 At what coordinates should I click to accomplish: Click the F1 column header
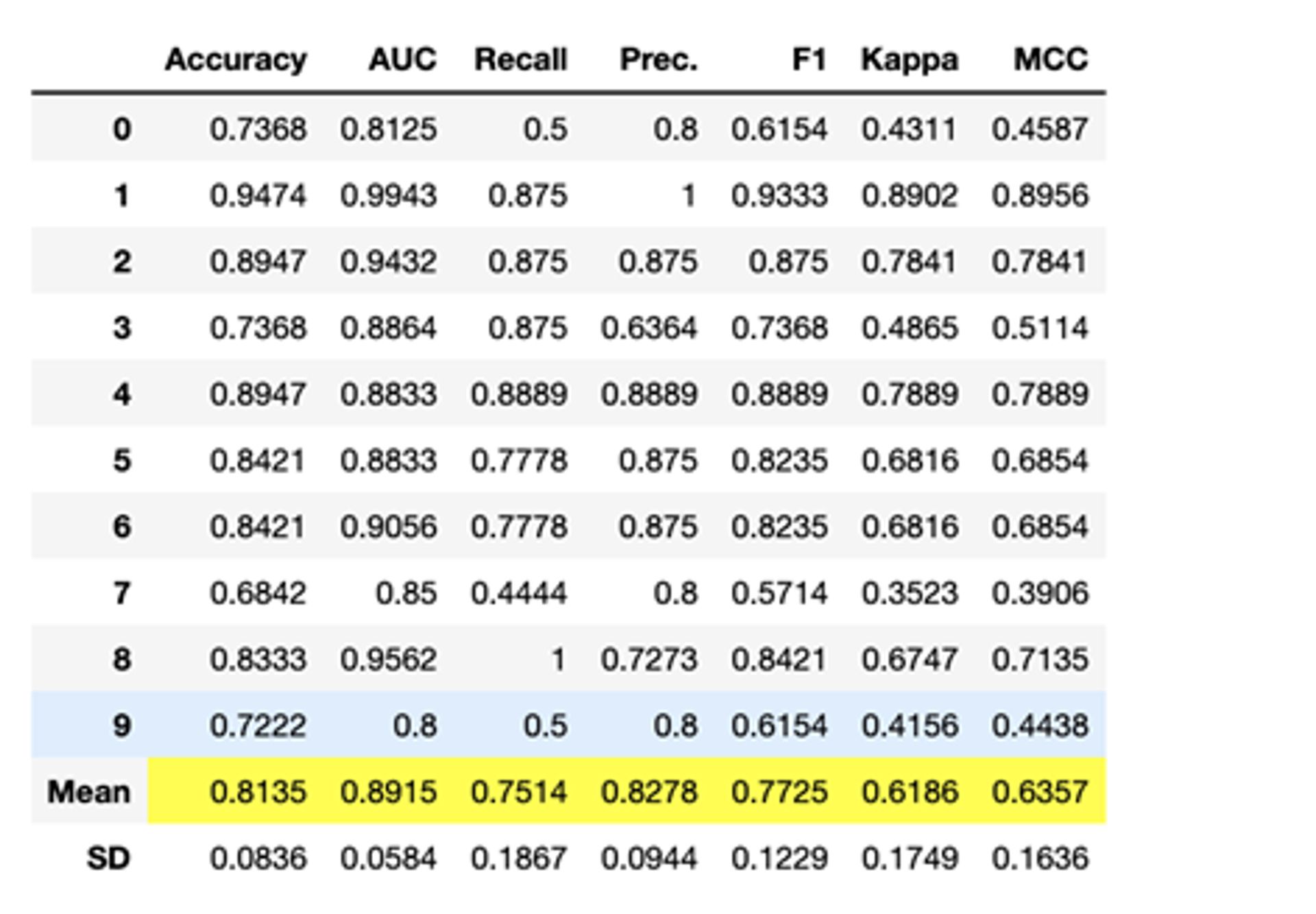[x=809, y=60]
